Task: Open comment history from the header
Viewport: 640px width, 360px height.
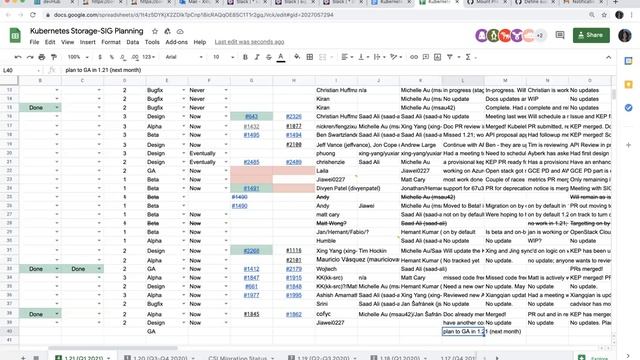Action: (x=560, y=36)
